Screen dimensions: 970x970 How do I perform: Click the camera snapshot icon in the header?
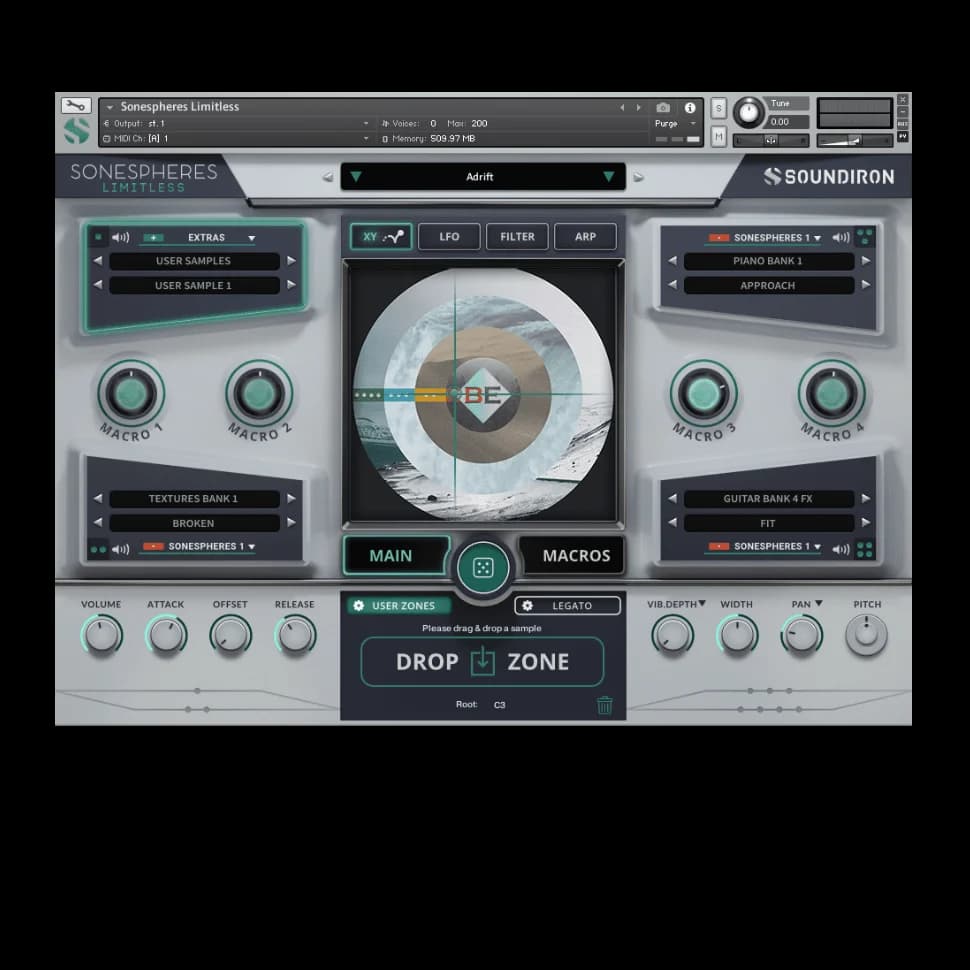662,107
